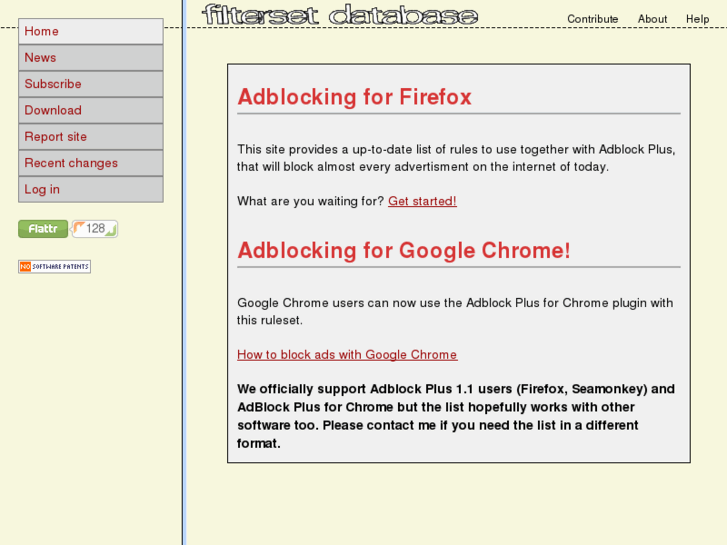Click the Adblocking for Firefox heading
This screenshot has height=545, width=727.
click(355, 97)
